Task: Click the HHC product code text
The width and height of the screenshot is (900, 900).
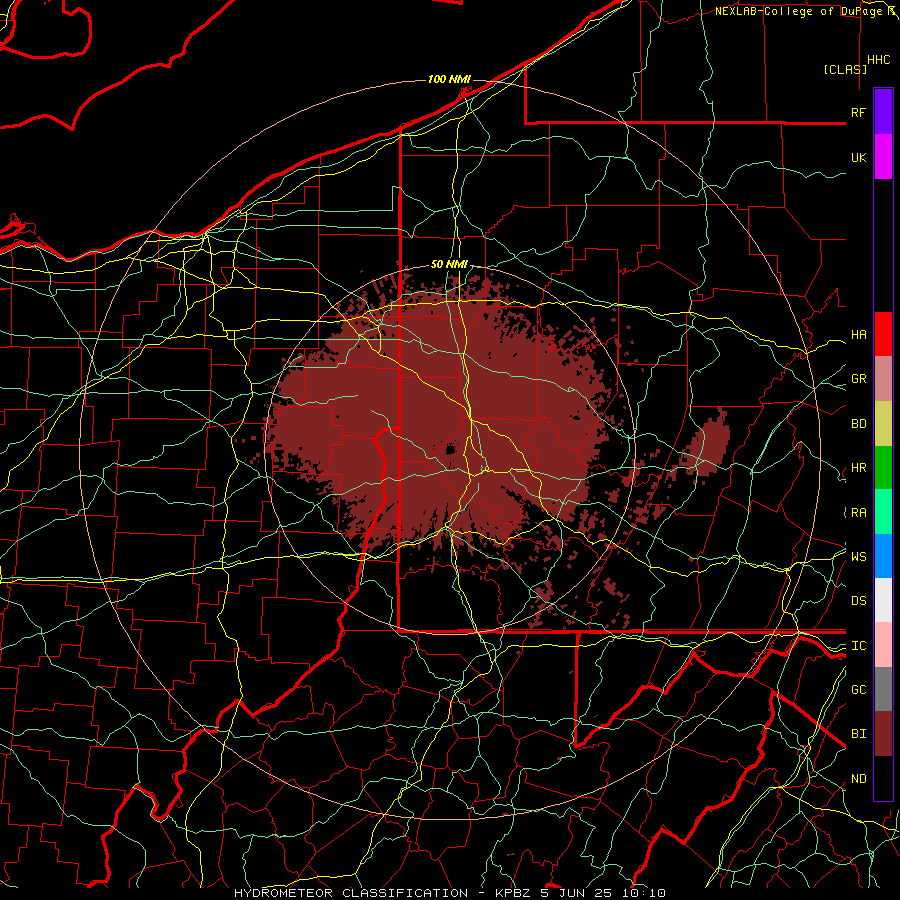Action: [x=878, y=60]
